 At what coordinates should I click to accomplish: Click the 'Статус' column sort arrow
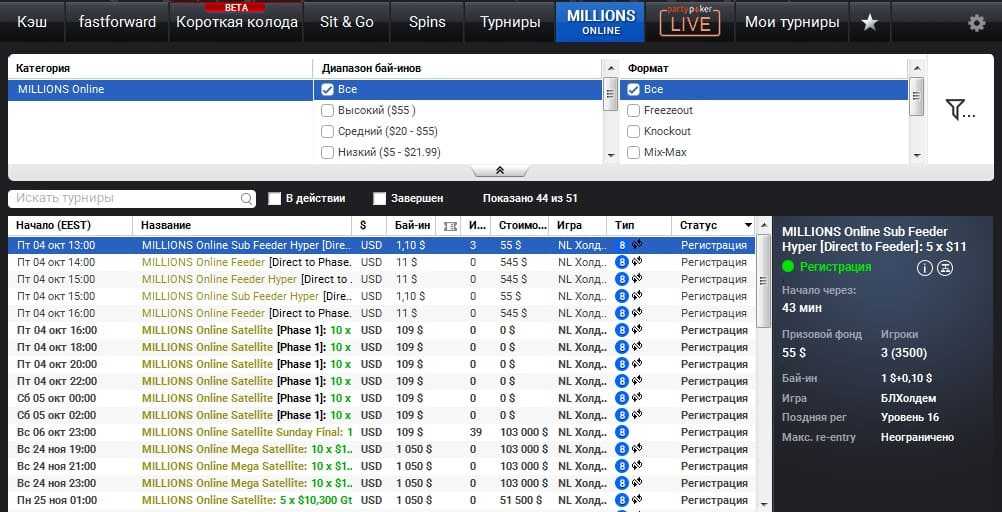pyautogui.click(x=748, y=226)
